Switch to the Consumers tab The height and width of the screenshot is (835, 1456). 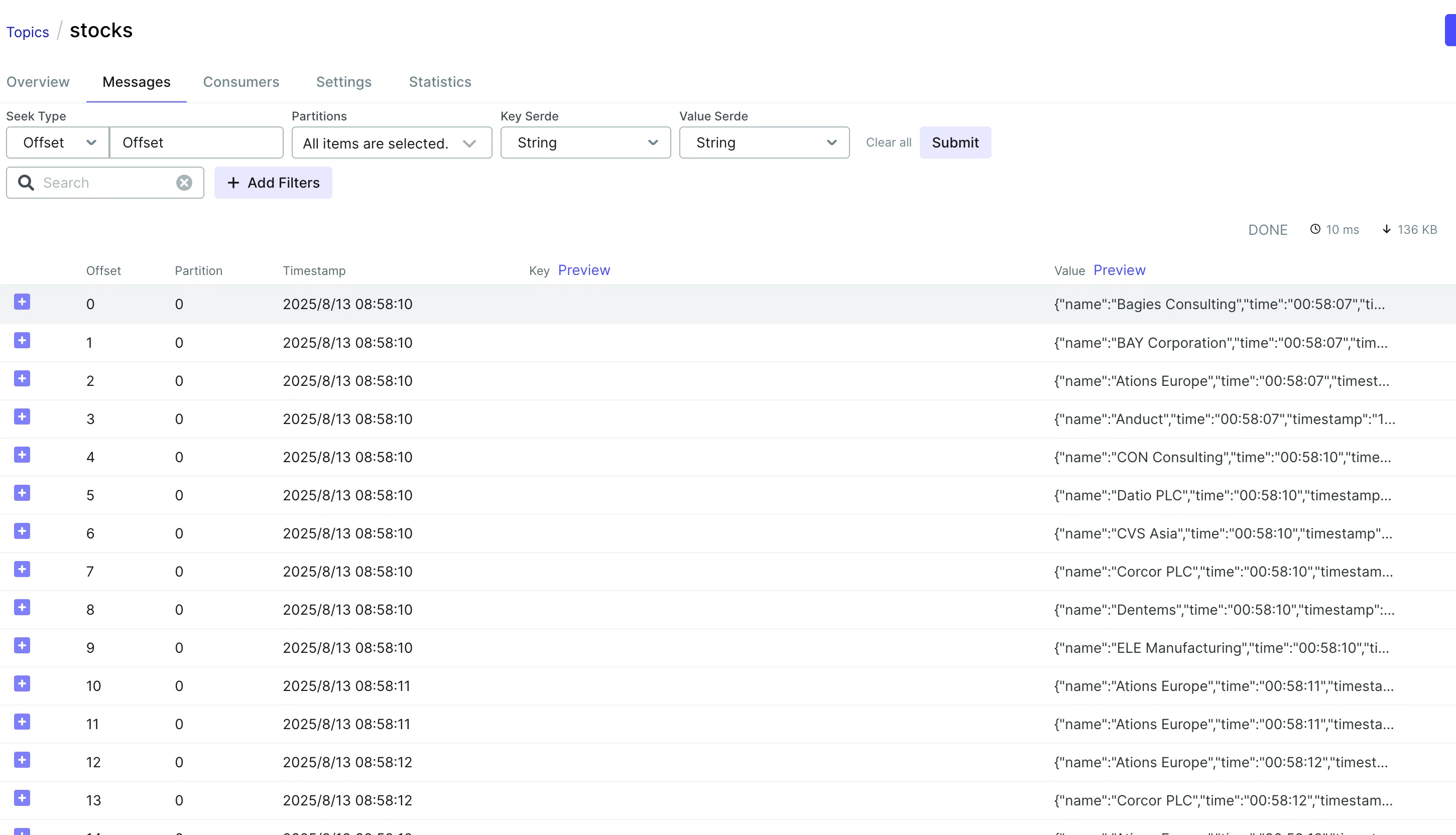click(x=241, y=82)
